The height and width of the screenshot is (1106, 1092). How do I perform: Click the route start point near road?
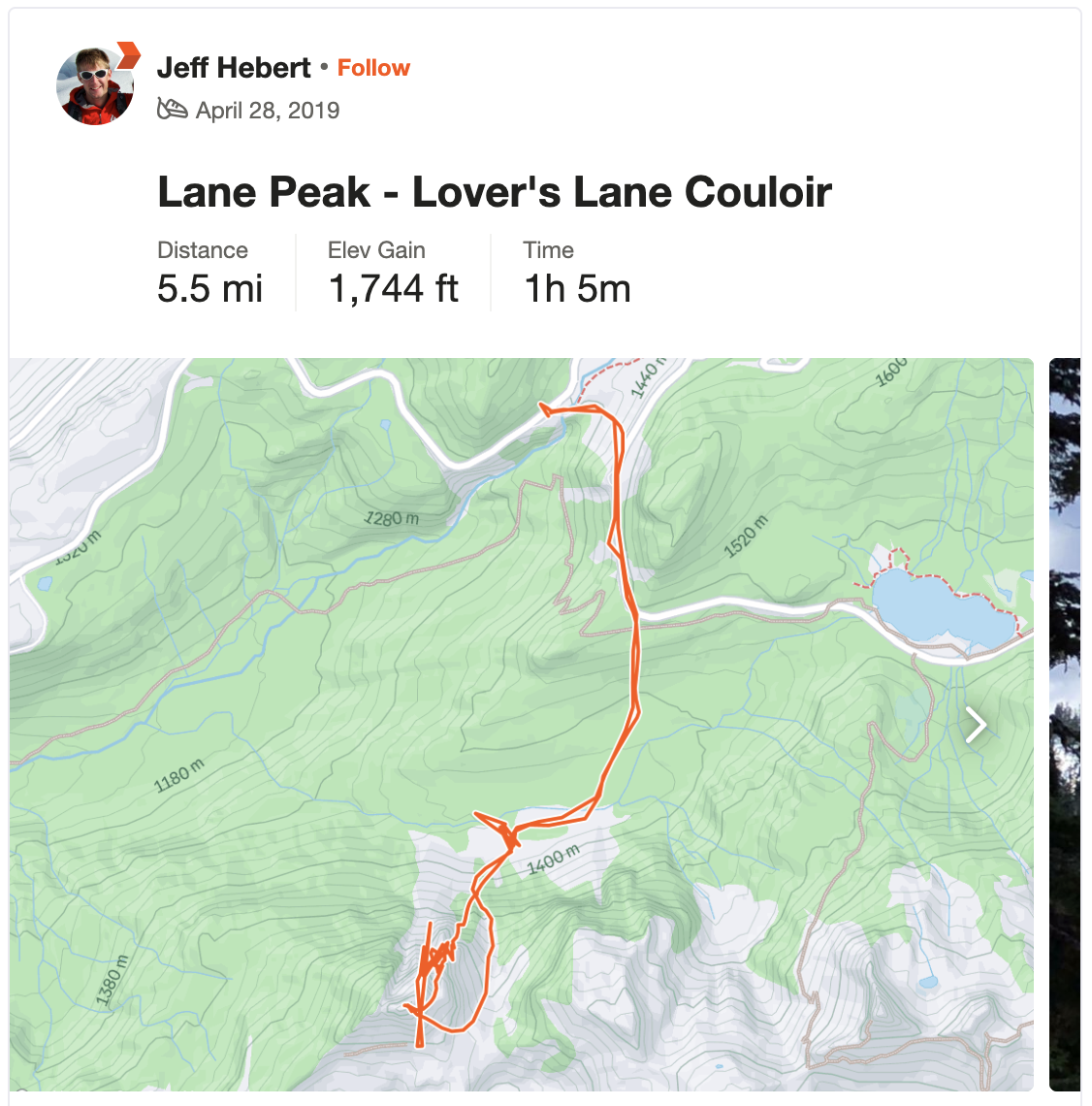pyautogui.click(x=543, y=407)
